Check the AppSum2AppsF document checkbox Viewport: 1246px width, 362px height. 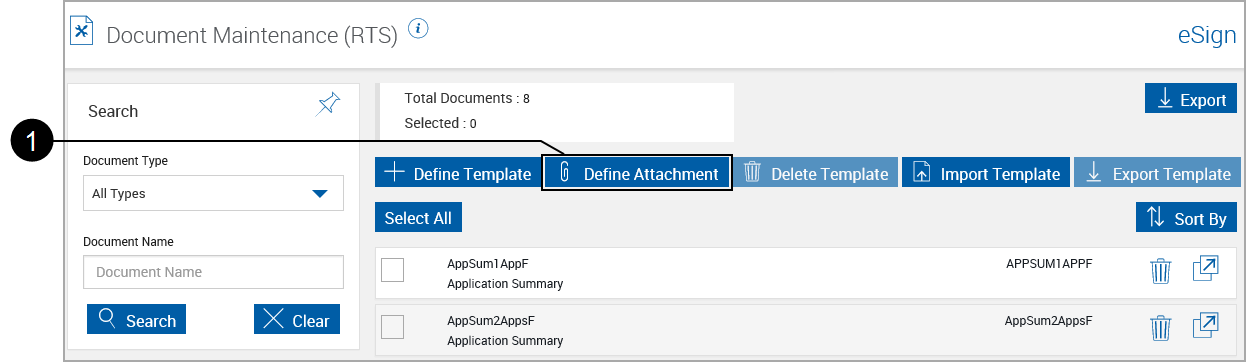[393, 326]
